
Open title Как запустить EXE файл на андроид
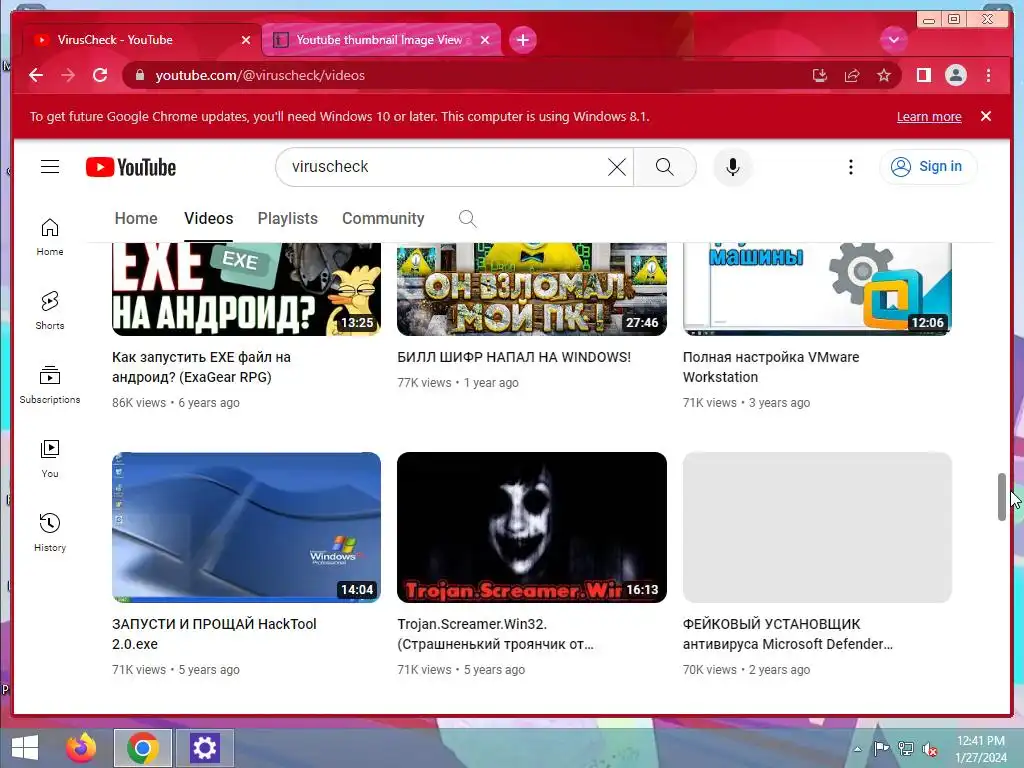pos(201,367)
